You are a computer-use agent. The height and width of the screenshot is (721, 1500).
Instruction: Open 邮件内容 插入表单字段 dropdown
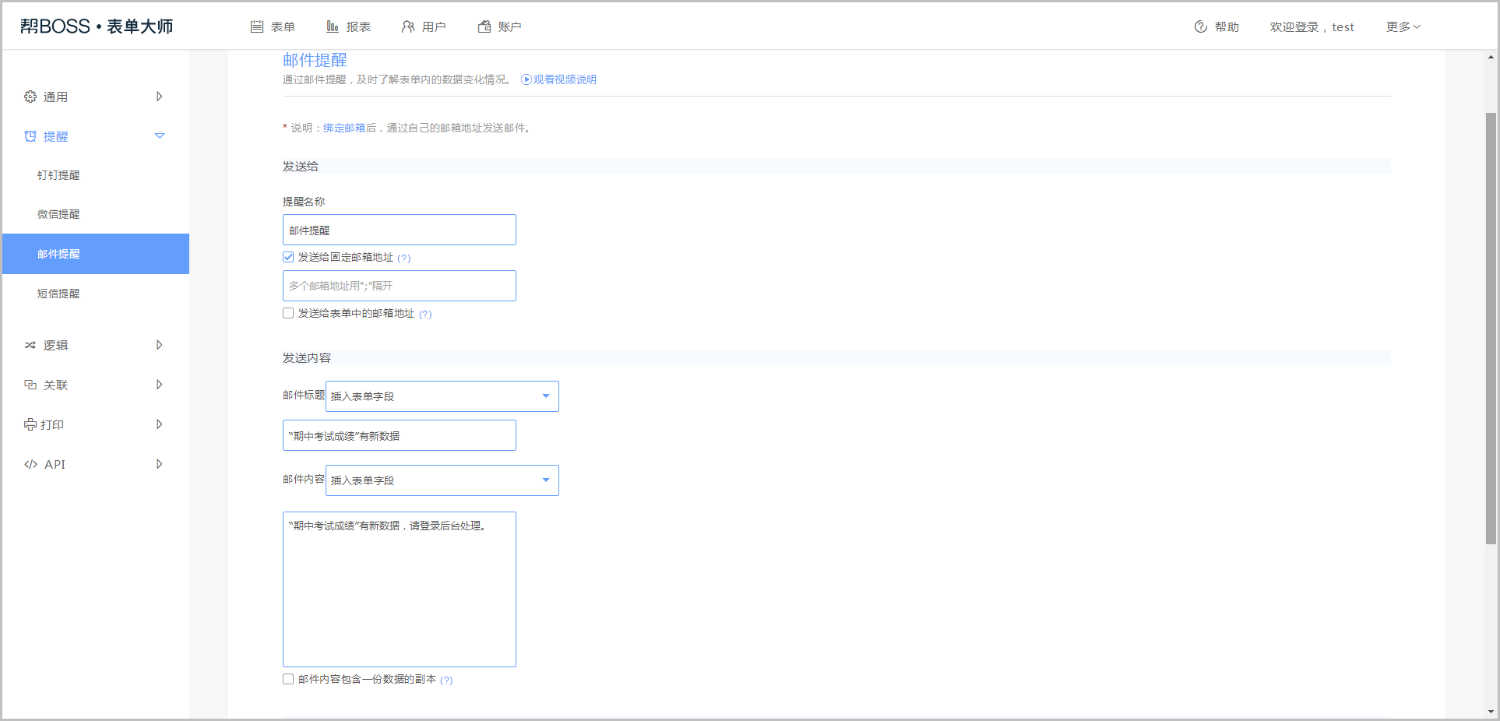pyautogui.click(x=442, y=480)
